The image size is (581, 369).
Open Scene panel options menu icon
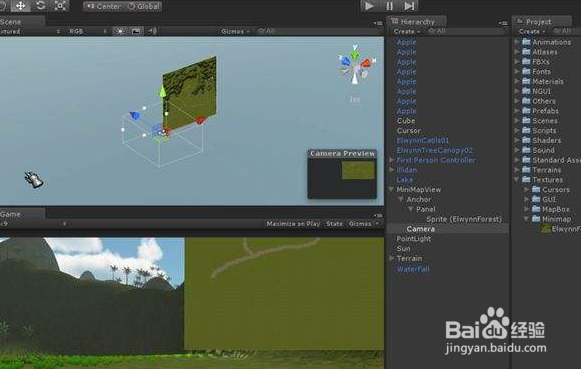tap(378, 23)
